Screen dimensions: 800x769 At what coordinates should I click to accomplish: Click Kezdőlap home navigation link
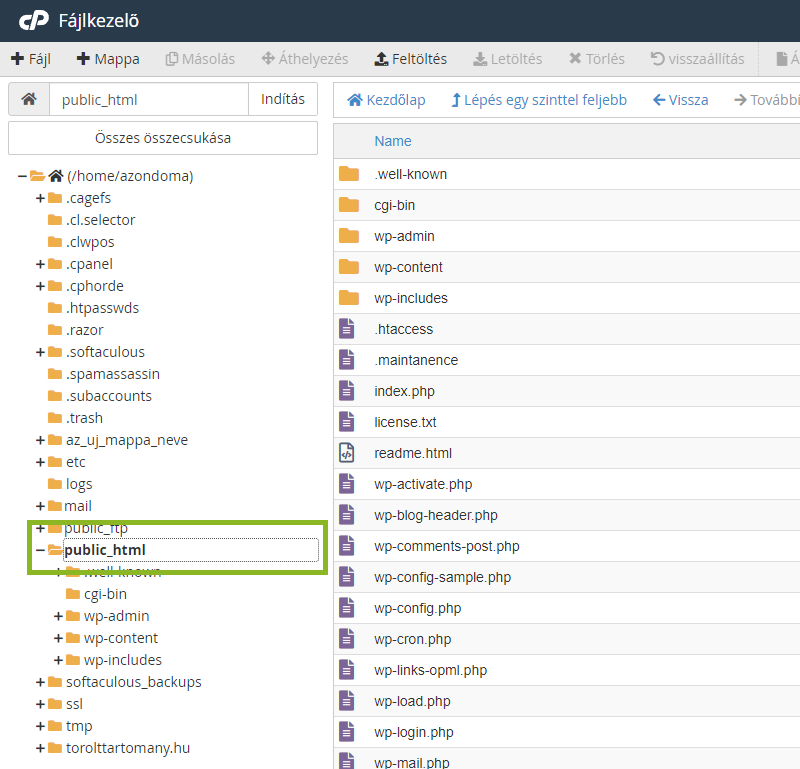click(x=386, y=100)
